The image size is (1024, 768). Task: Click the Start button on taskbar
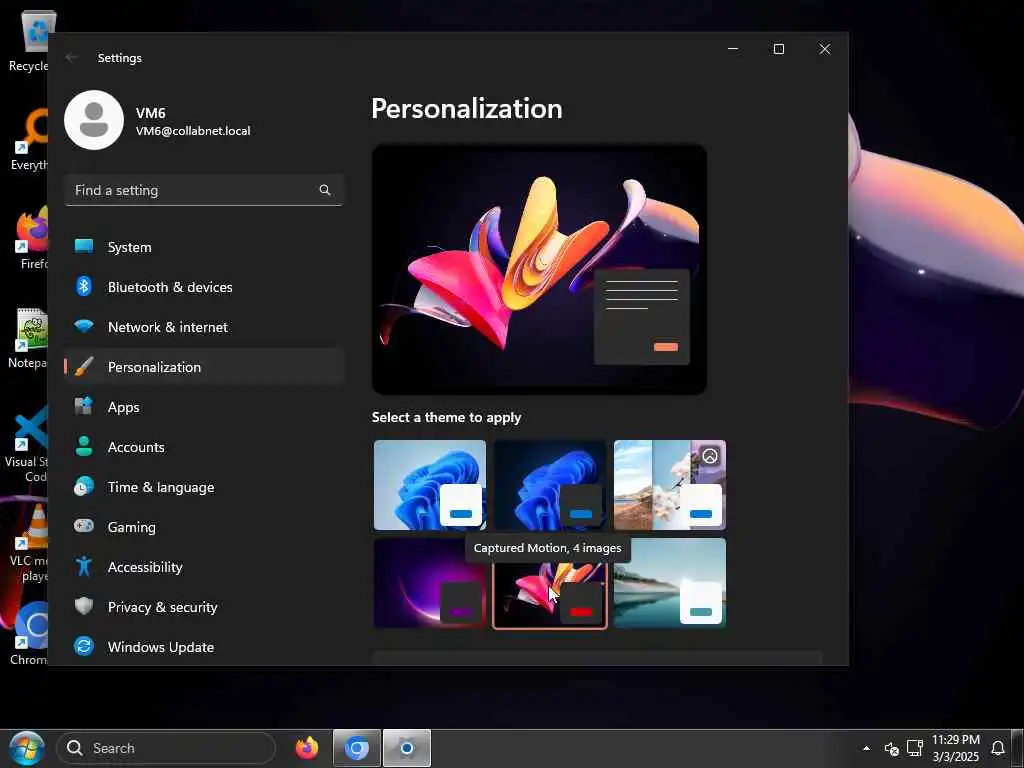tap(27, 748)
